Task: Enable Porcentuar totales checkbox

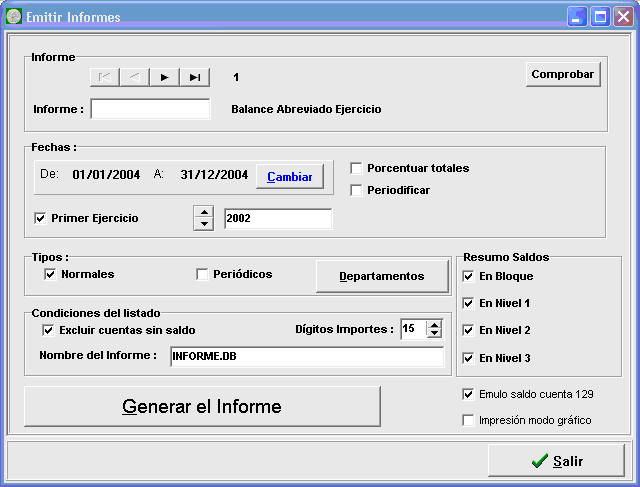Action: [356, 168]
